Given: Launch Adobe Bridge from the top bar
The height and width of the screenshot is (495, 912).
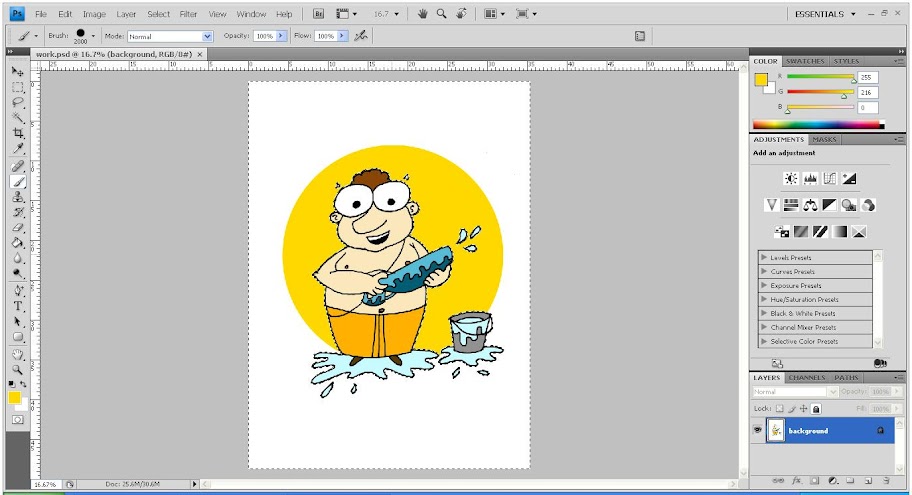Looking at the screenshot, I should [318, 14].
